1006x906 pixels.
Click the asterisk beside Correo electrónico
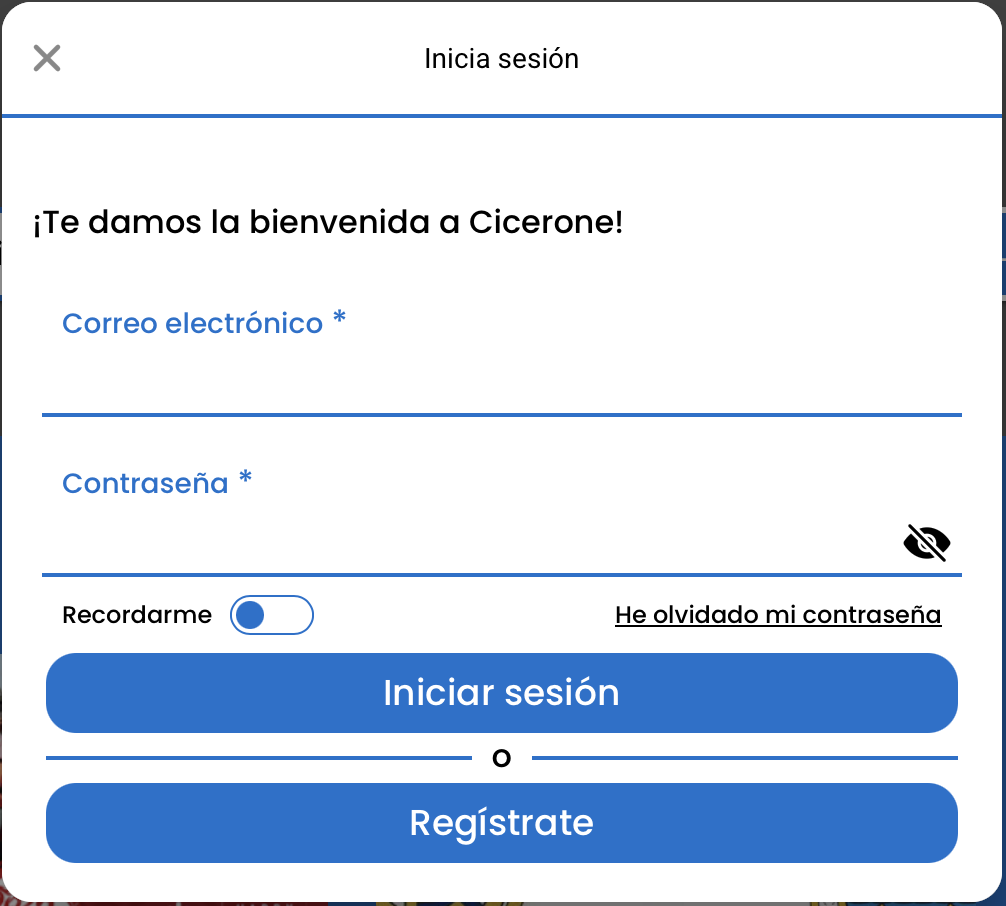click(339, 320)
